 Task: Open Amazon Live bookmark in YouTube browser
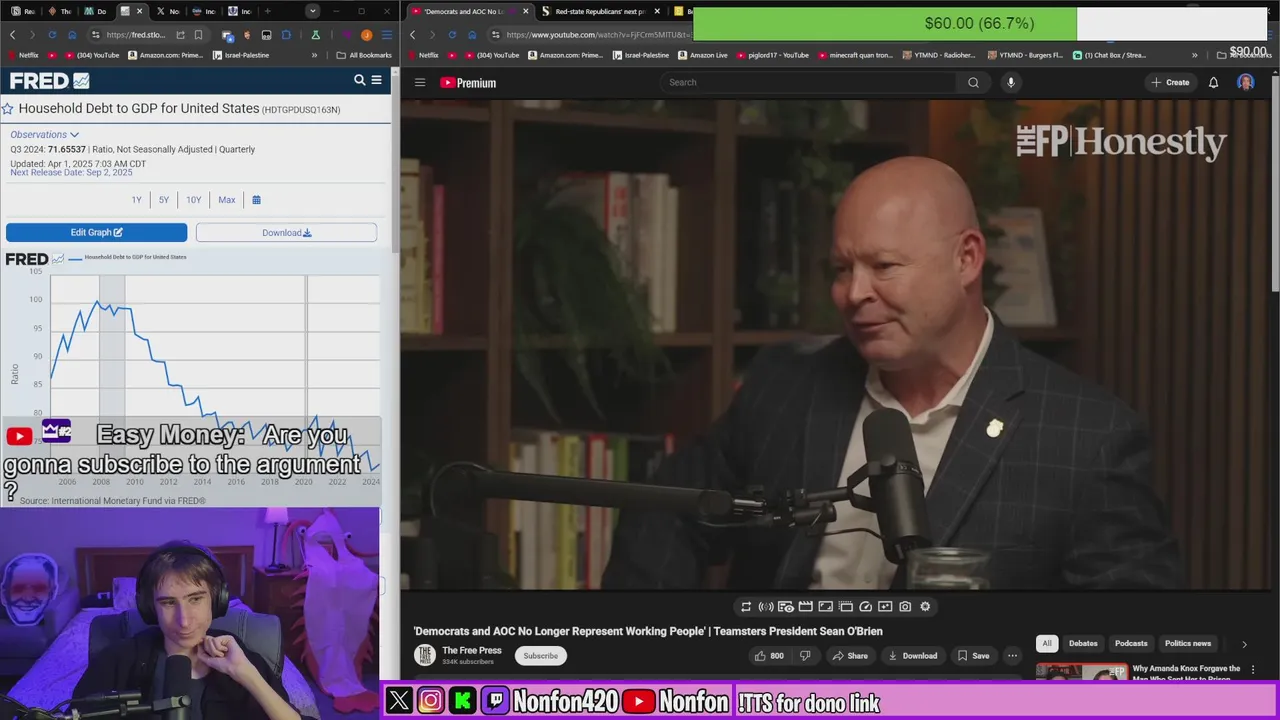[x=703, y=55]
